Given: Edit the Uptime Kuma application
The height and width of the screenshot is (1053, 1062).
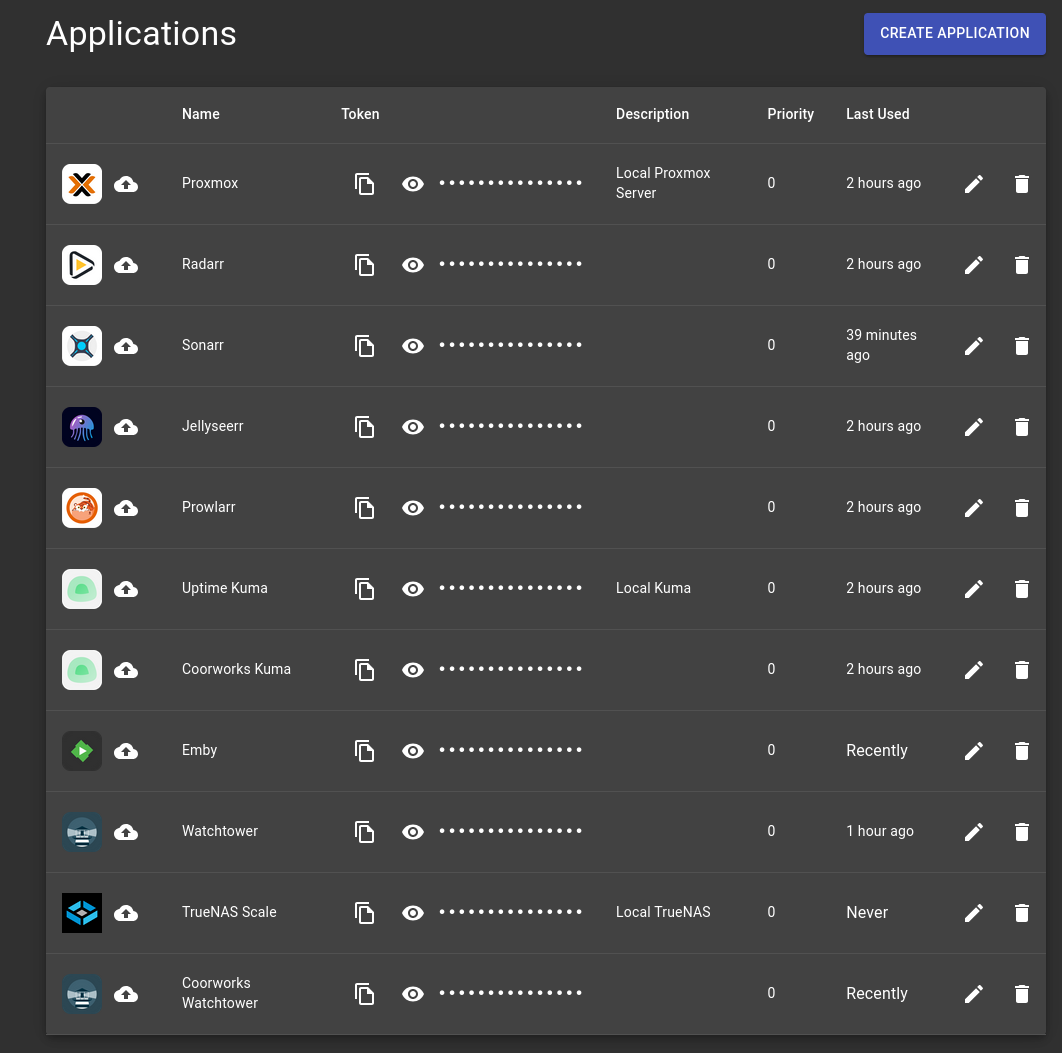Looking at the screenshot, I should click(x=973, y=589).
